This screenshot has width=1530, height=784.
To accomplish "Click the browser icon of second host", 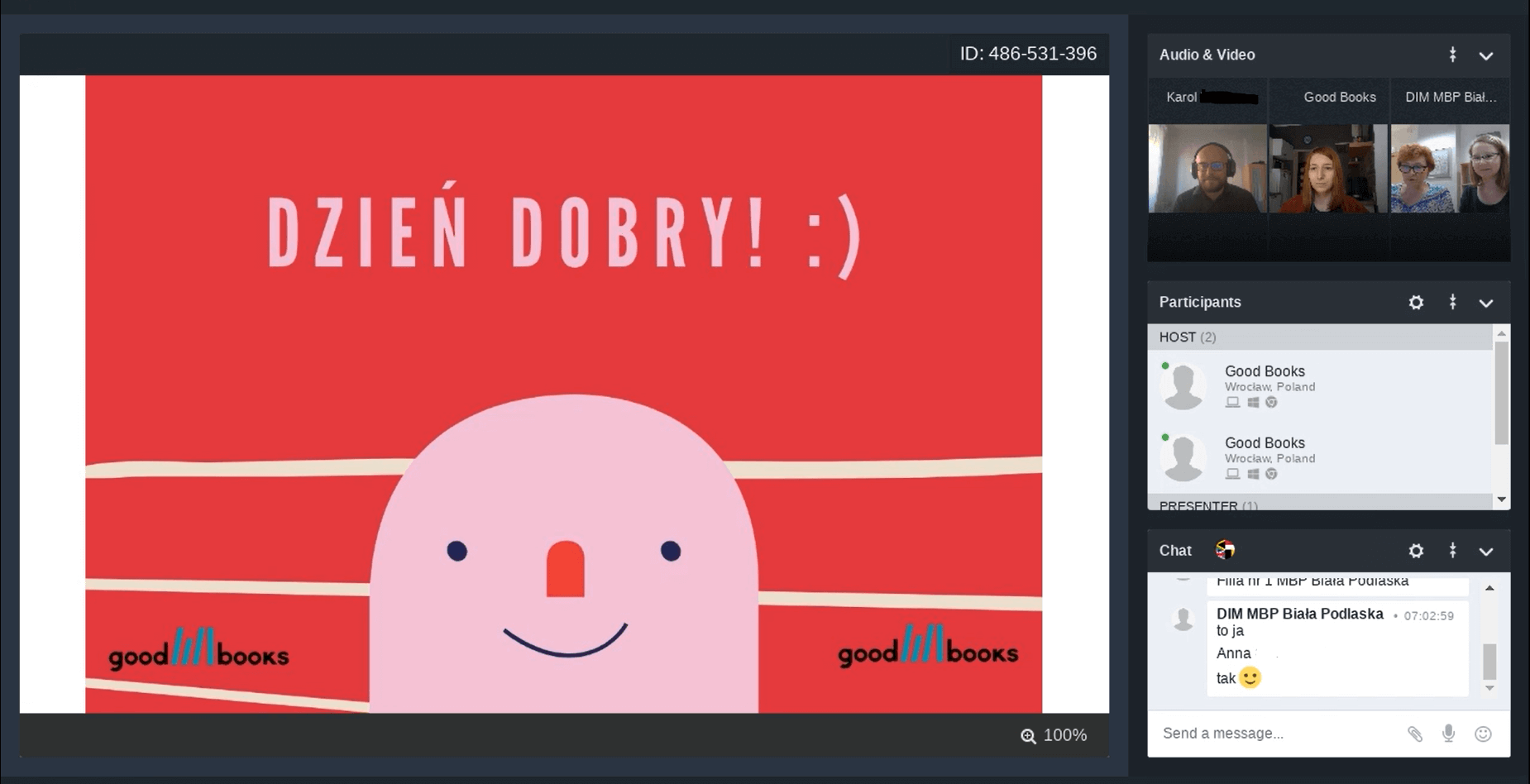I will [1271, 474].
